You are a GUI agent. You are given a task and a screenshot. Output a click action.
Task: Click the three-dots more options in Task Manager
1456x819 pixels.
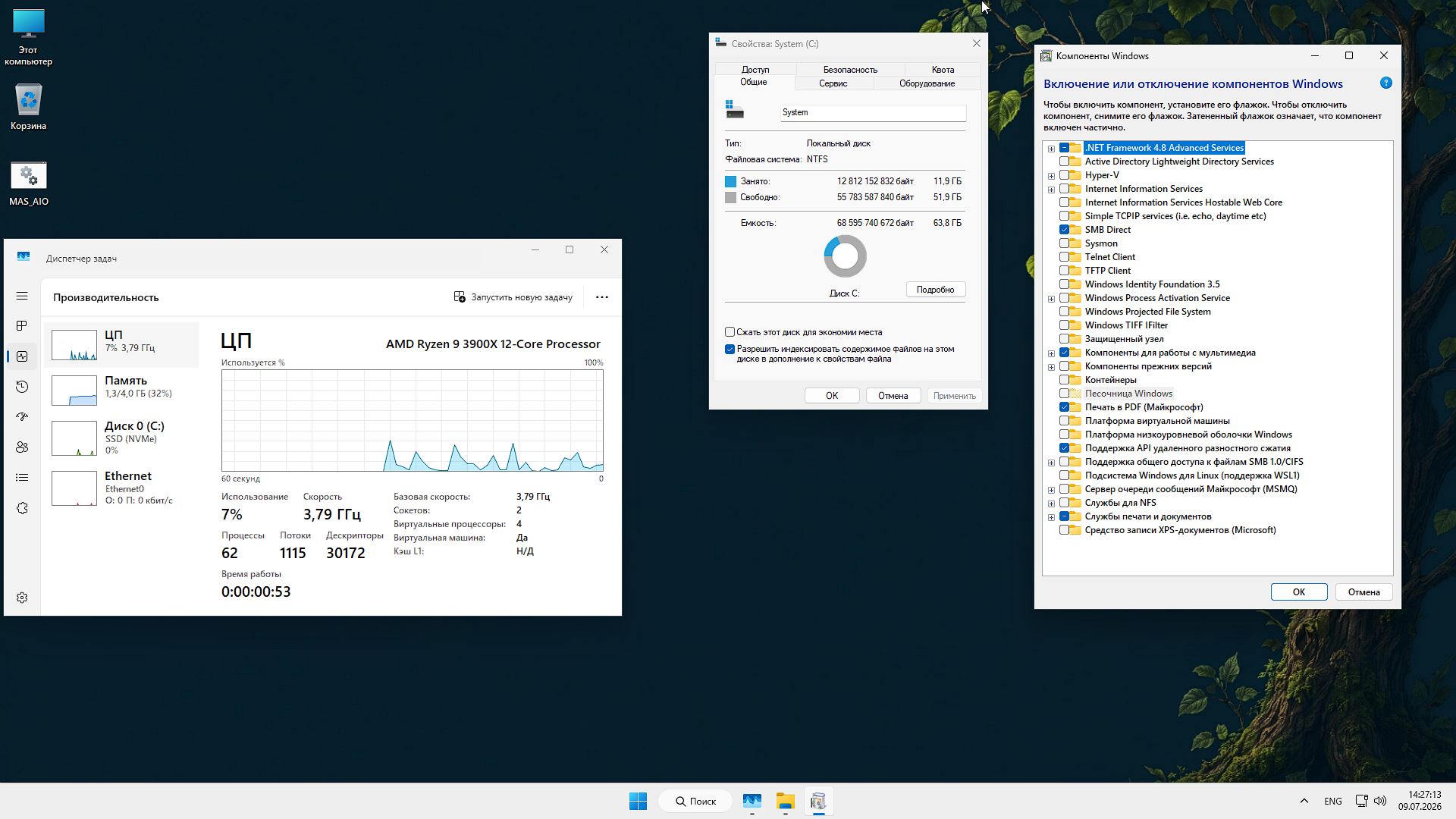[x=602, y=297]
